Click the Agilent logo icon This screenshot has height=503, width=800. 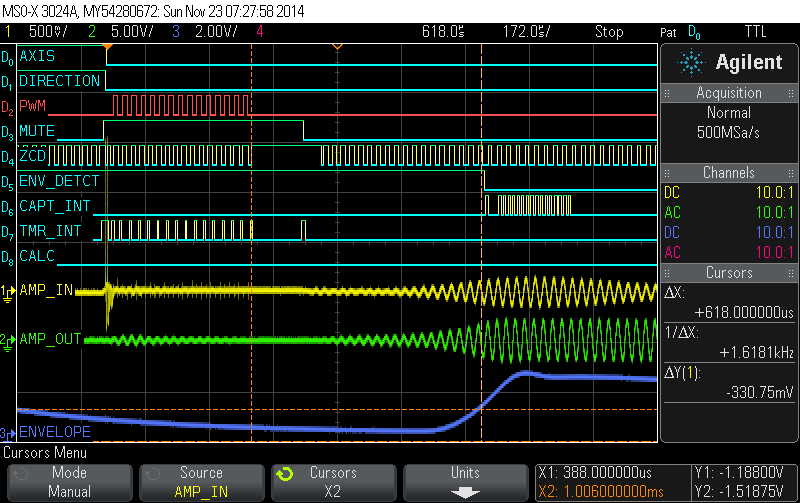pyautogui.click(x=691, y=63)
